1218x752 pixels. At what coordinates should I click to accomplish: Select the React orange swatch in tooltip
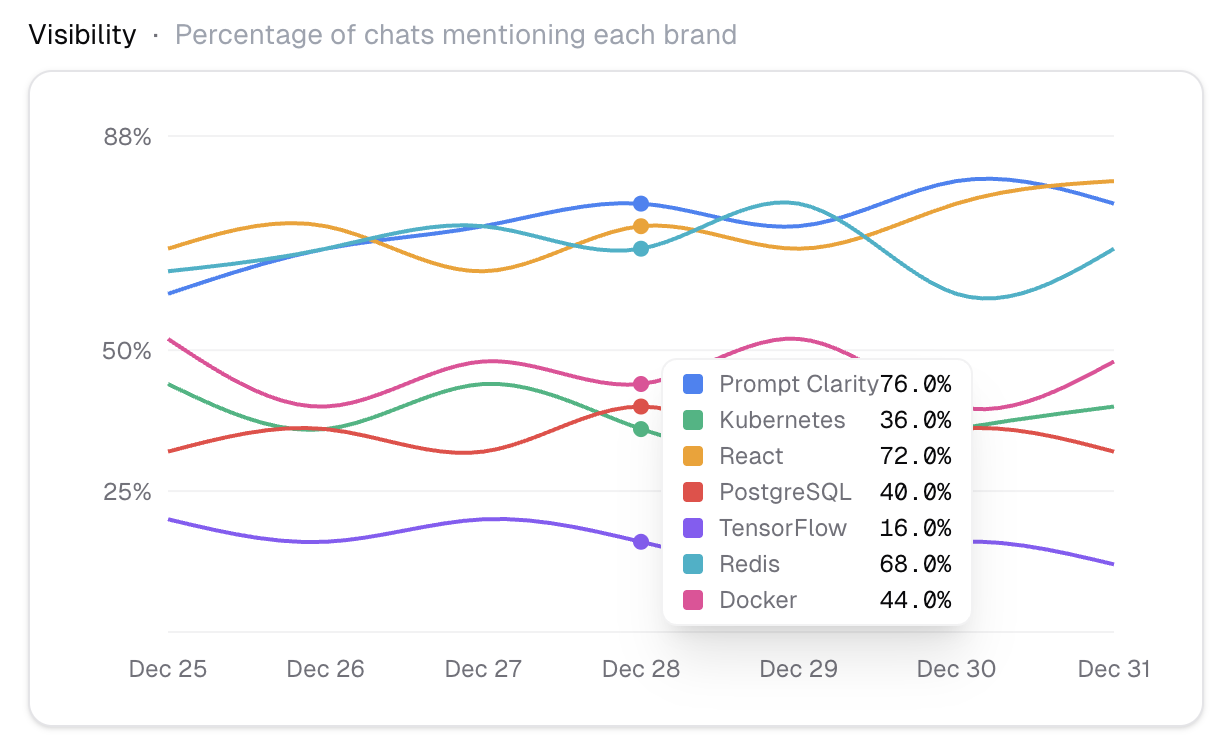[x=693, y=456]
